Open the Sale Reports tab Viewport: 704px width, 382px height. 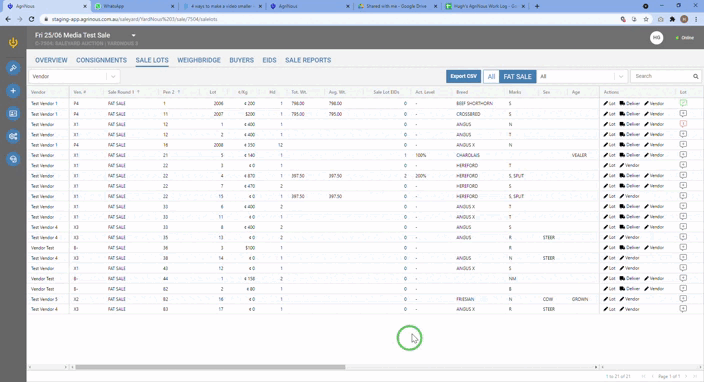[308, 60]
